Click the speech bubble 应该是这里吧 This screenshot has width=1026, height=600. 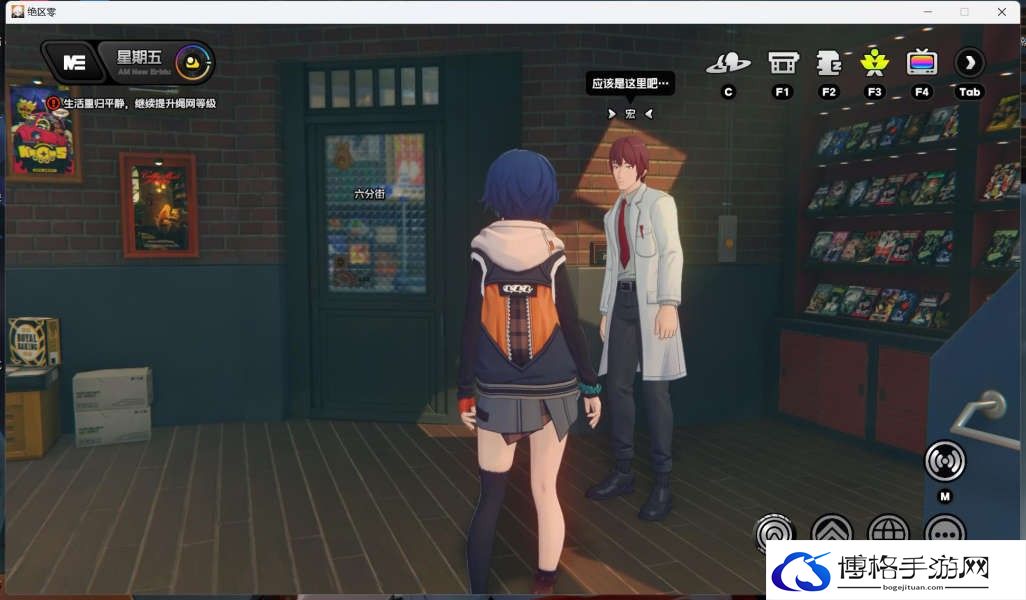630,83
